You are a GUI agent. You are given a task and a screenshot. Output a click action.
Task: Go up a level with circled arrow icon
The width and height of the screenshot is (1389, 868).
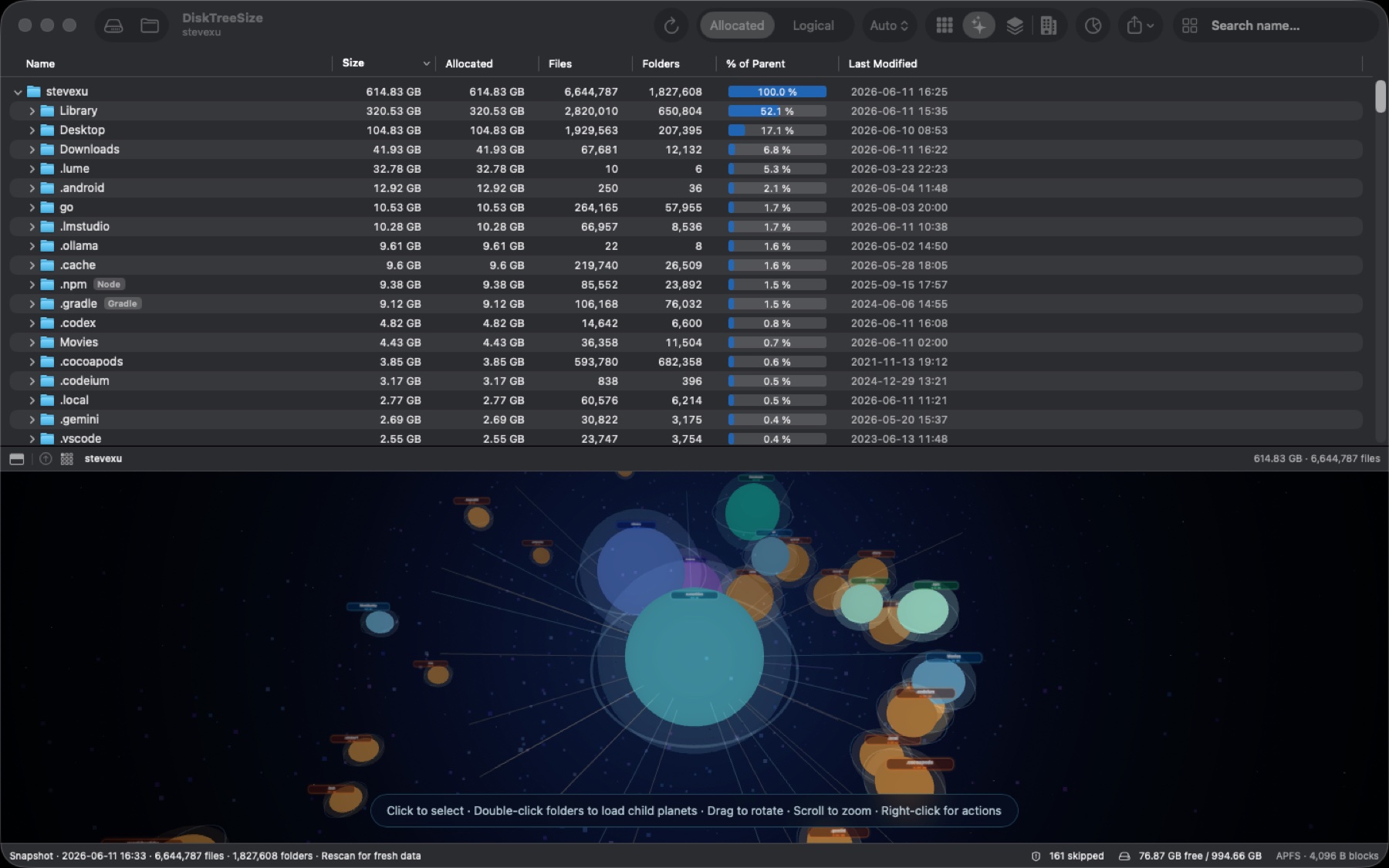(46, 459)
